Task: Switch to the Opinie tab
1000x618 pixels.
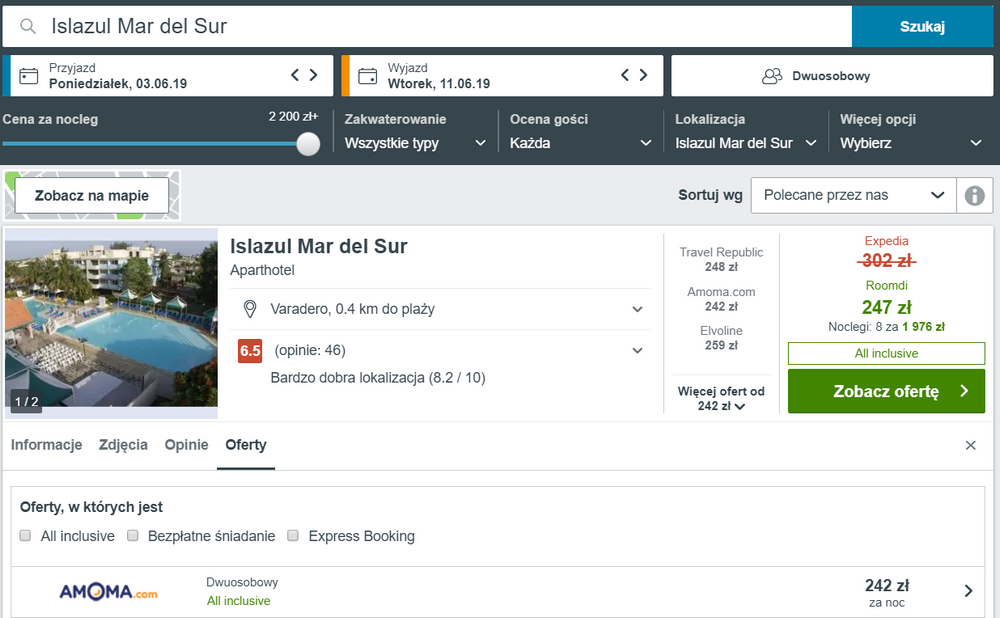Action: point(186,445)
